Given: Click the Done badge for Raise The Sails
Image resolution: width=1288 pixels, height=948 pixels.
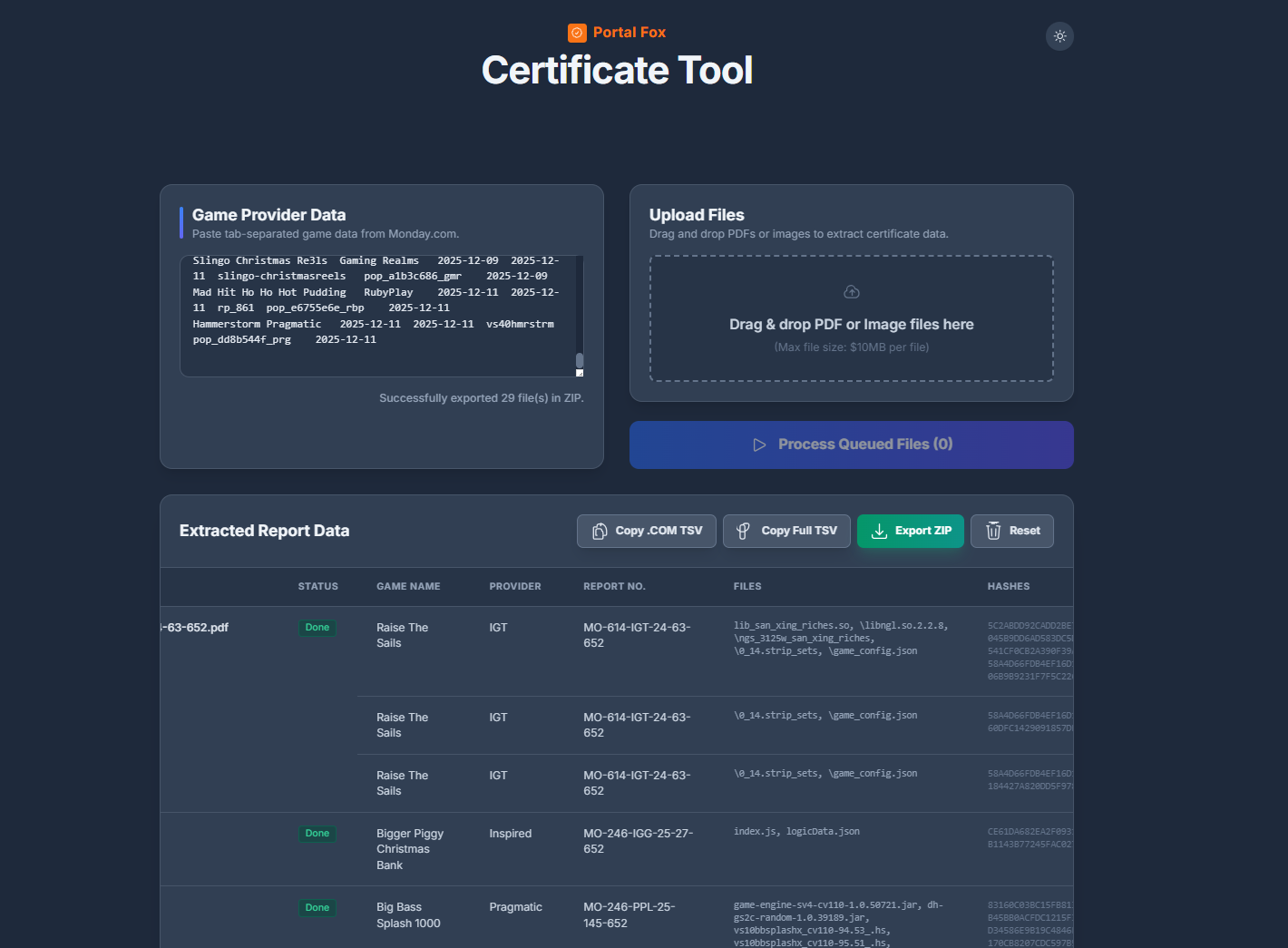Looking at the screenshot, I should (x=317, y=628).
